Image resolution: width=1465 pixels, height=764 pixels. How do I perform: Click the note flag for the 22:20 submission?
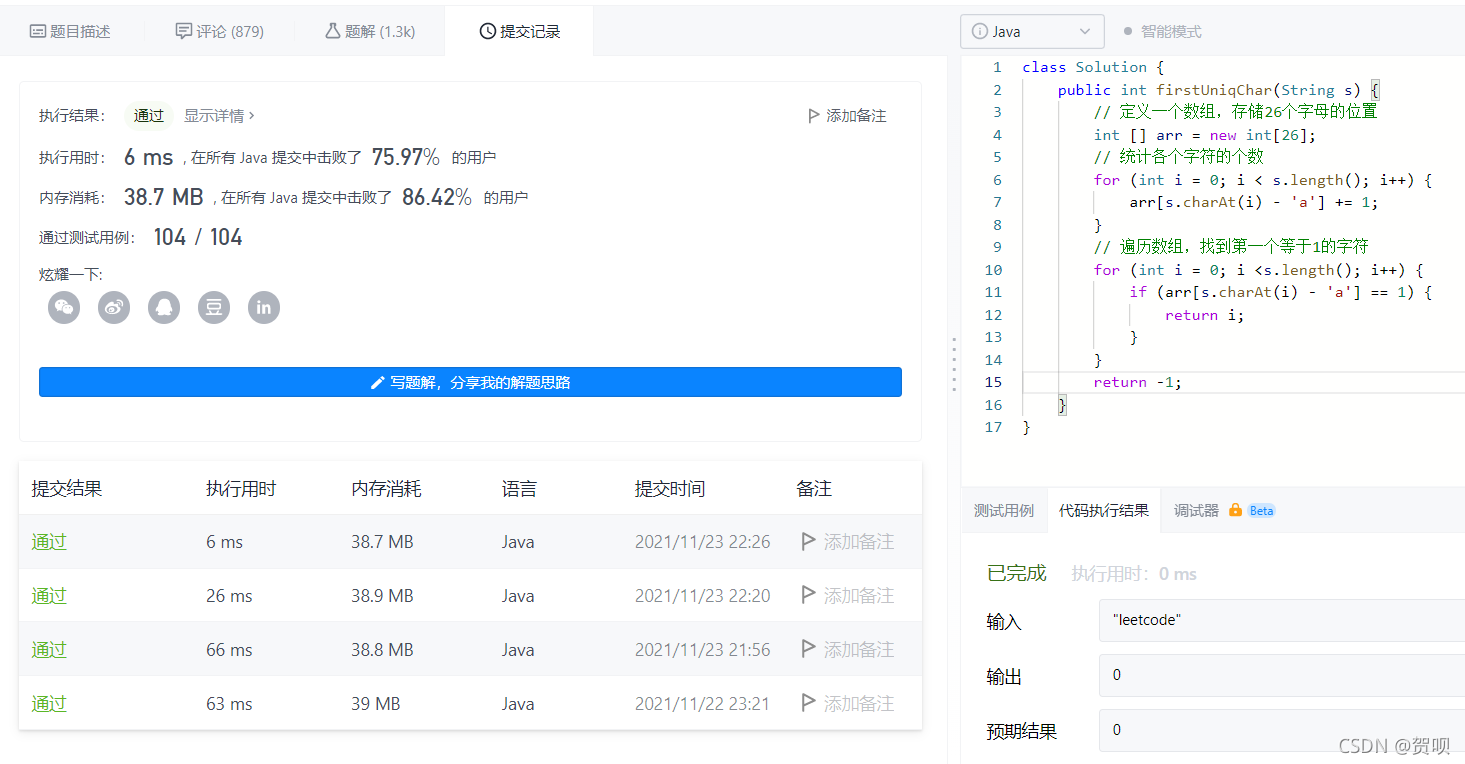(x=808, y=595)
